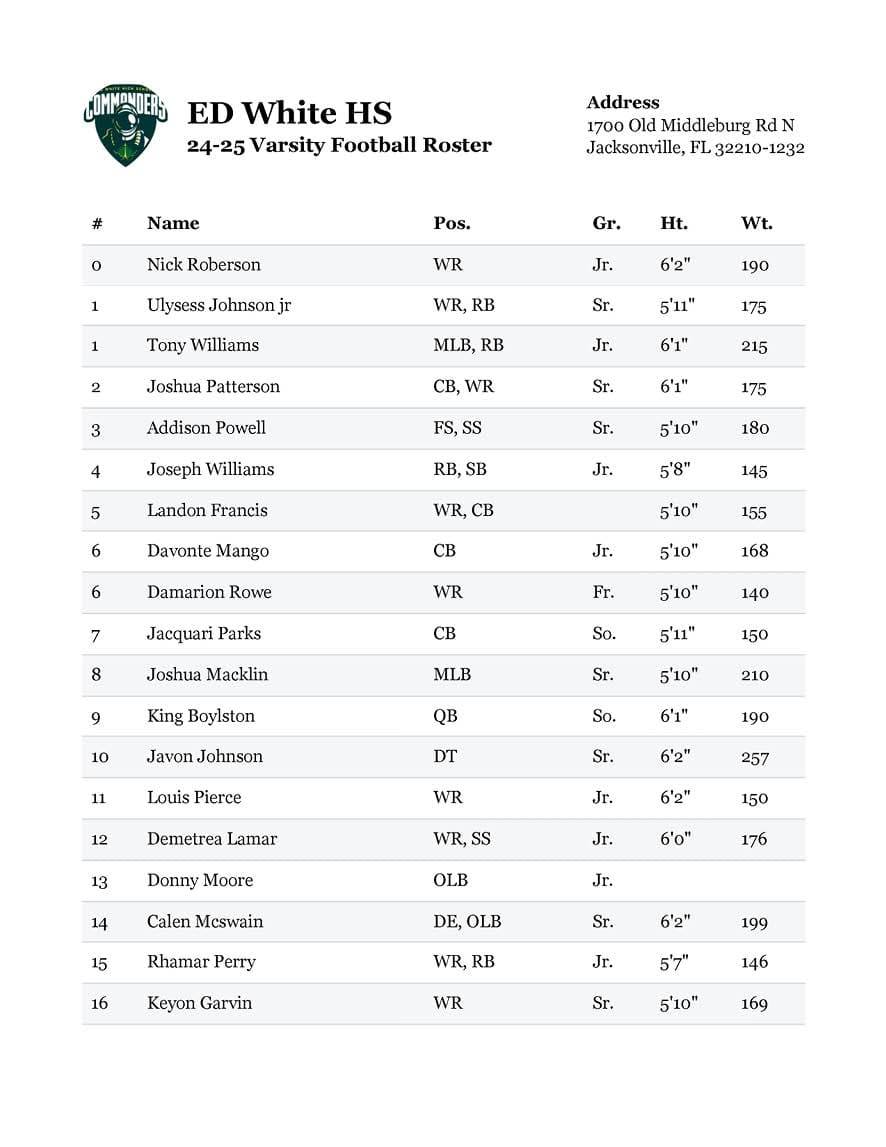Image resolution: width=886 pixels, height=1147 pixels.
Task: Click the Address heading
Action: [x=622, y=102]
